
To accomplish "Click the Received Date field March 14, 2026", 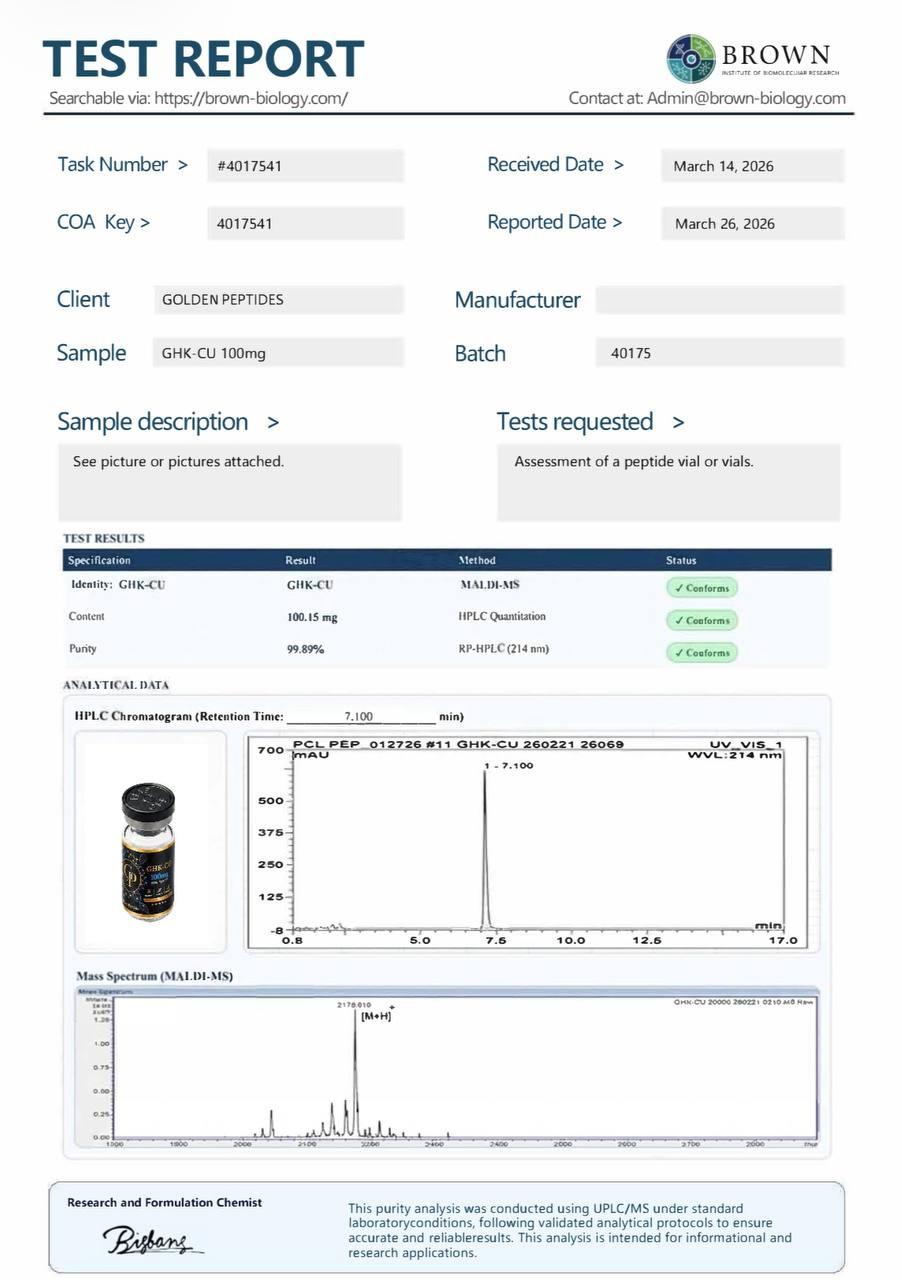I will point(752,166).
